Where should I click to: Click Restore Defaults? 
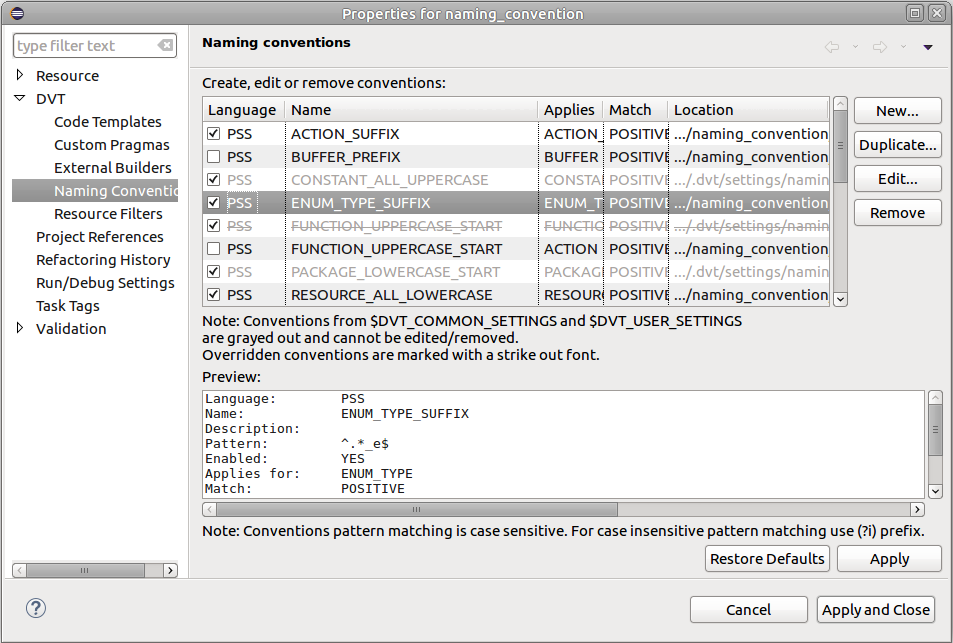click(767, 558)
